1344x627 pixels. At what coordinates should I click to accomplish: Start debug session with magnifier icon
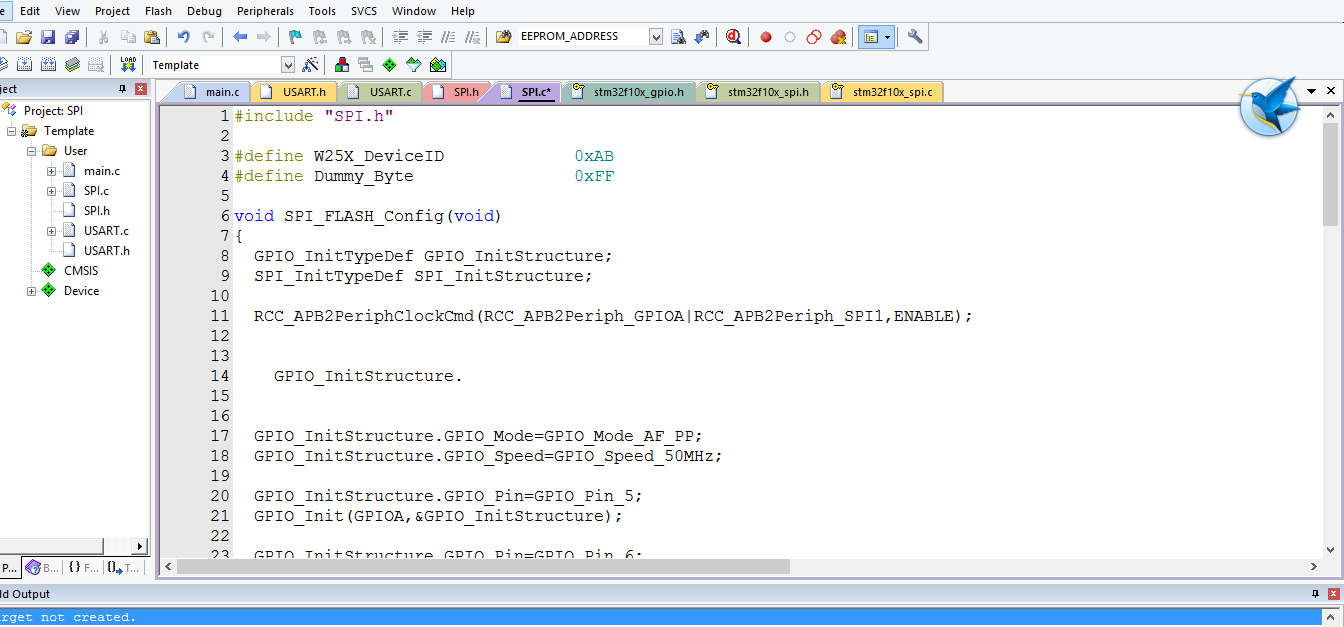click(x=733, y=37)
